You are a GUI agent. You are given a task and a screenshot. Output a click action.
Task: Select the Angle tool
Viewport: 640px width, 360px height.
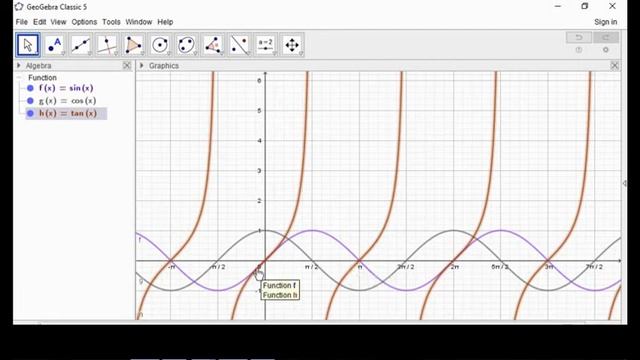[x=213, y=45]
